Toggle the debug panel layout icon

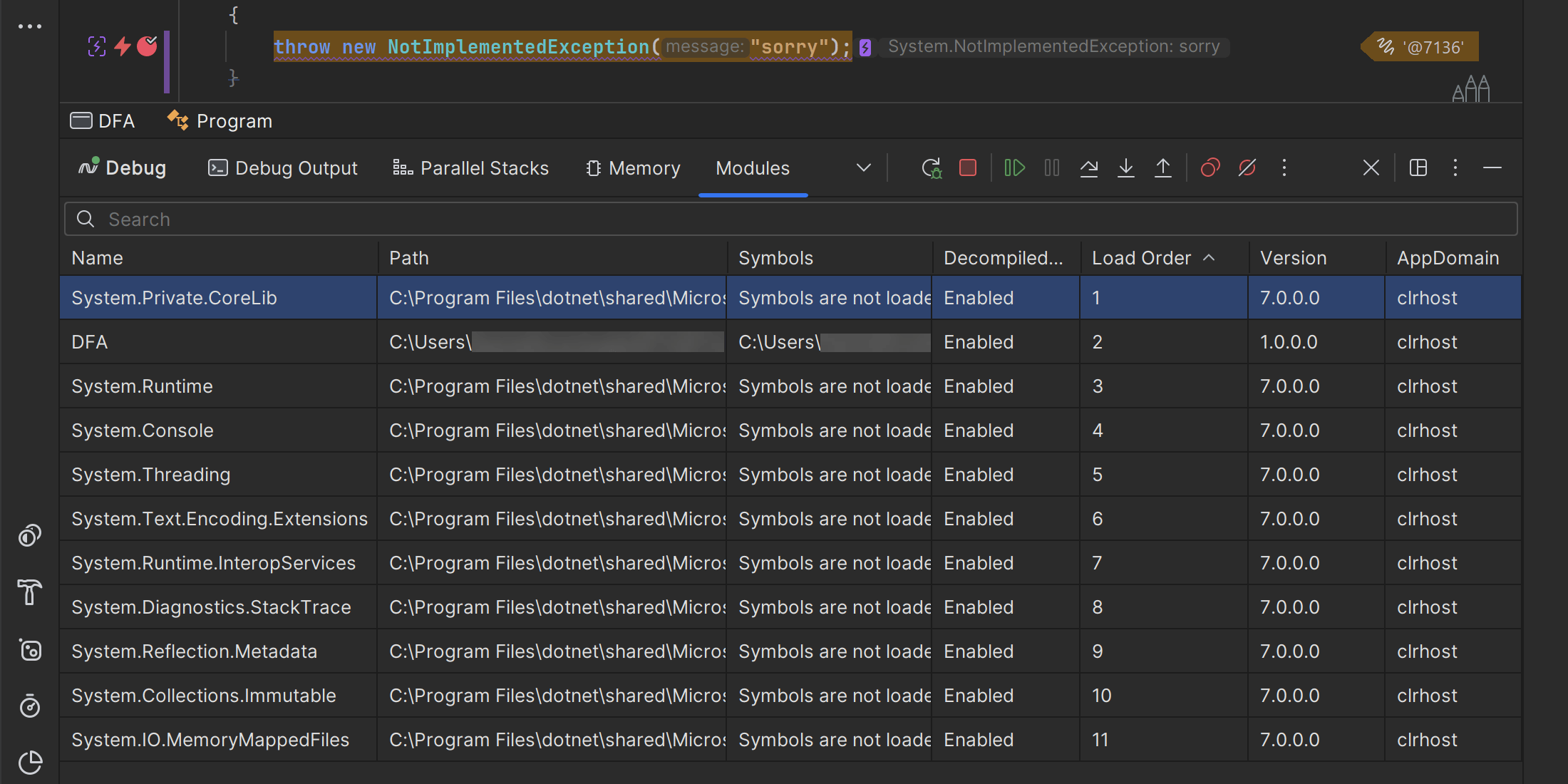[x=1418, y=168]
